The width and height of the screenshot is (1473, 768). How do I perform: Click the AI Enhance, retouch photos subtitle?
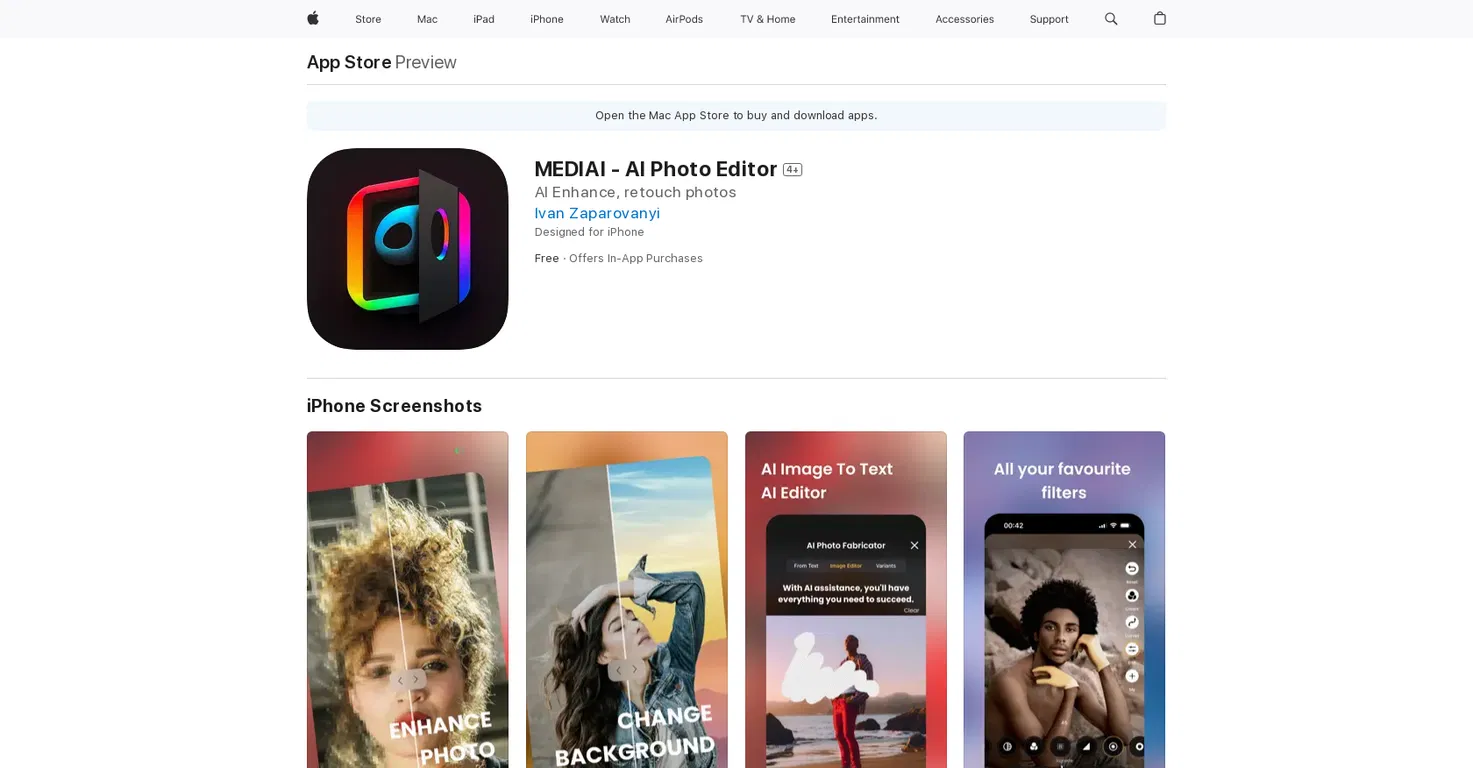tap(635, 192)
